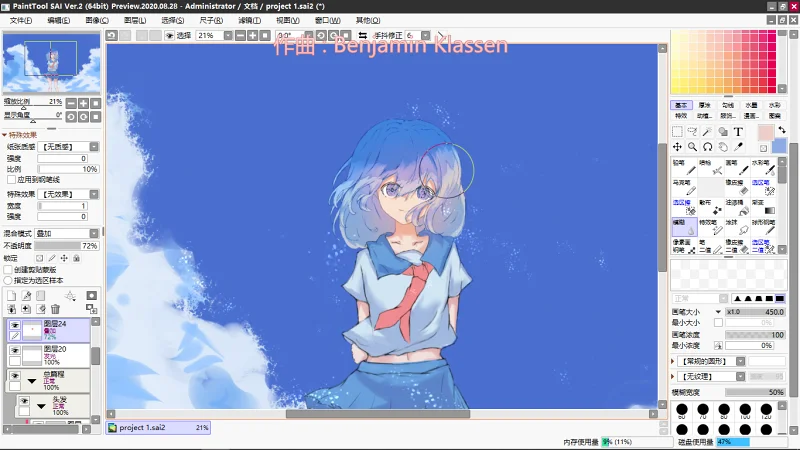Open the zoom percentage 21% dropdown
The image size is (800, 450).
pos(228,35)
